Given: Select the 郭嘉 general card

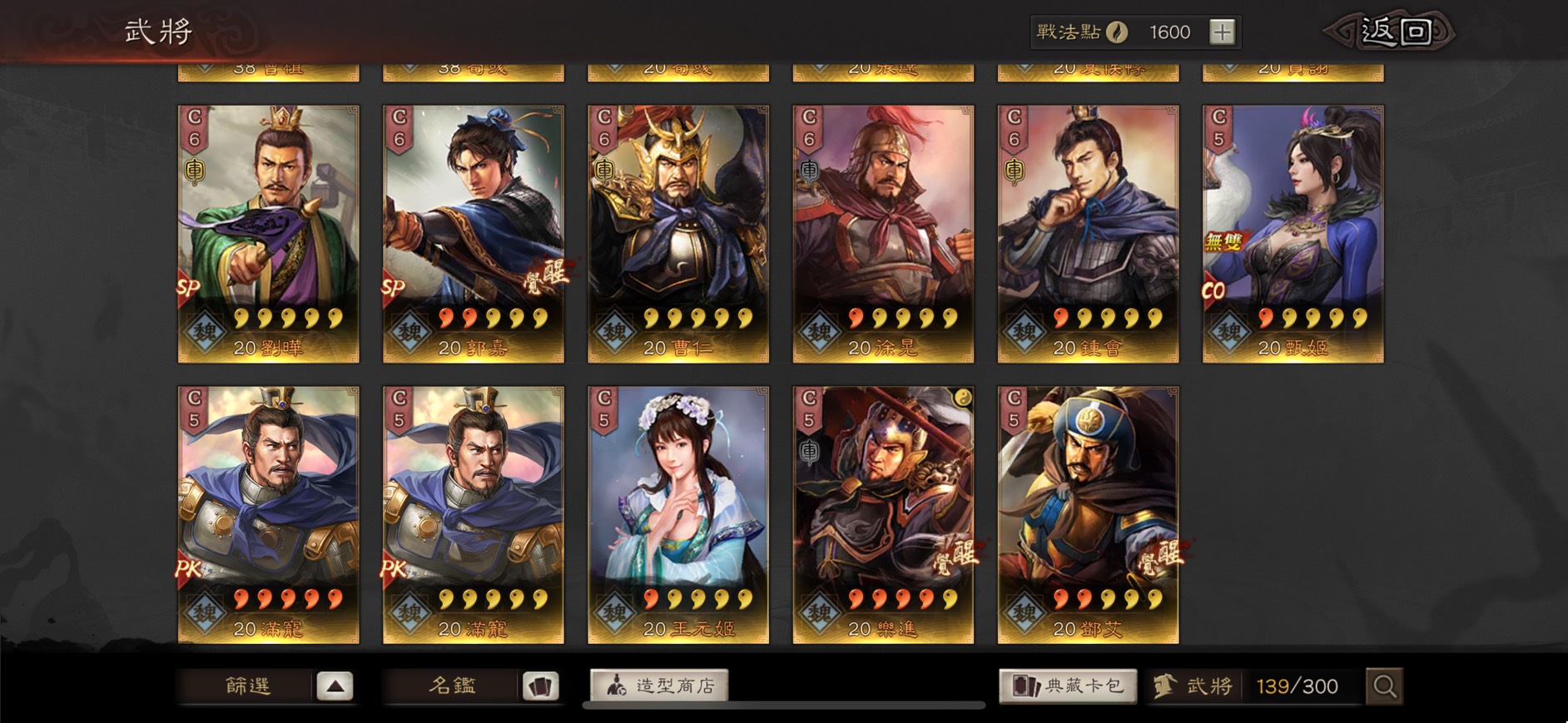Looking at the screenshot, I should tap(473, 234).
